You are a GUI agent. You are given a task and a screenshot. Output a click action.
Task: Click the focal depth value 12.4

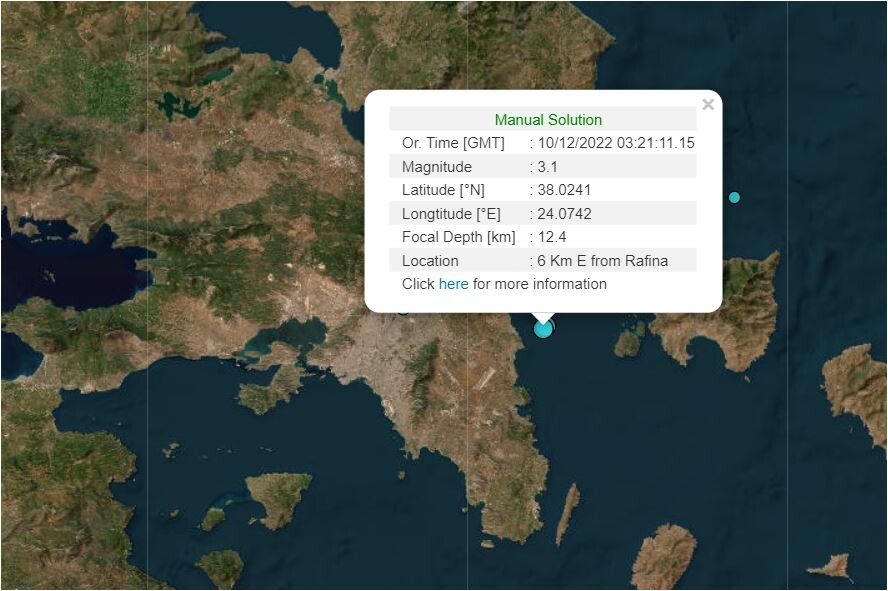pos(552,237)
